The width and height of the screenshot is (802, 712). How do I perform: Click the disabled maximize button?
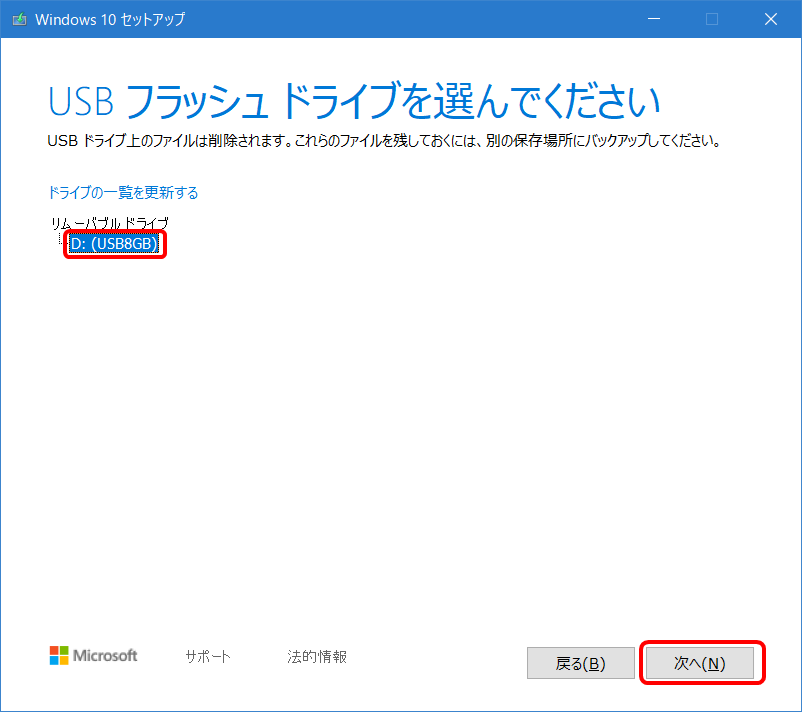[710, 18]
